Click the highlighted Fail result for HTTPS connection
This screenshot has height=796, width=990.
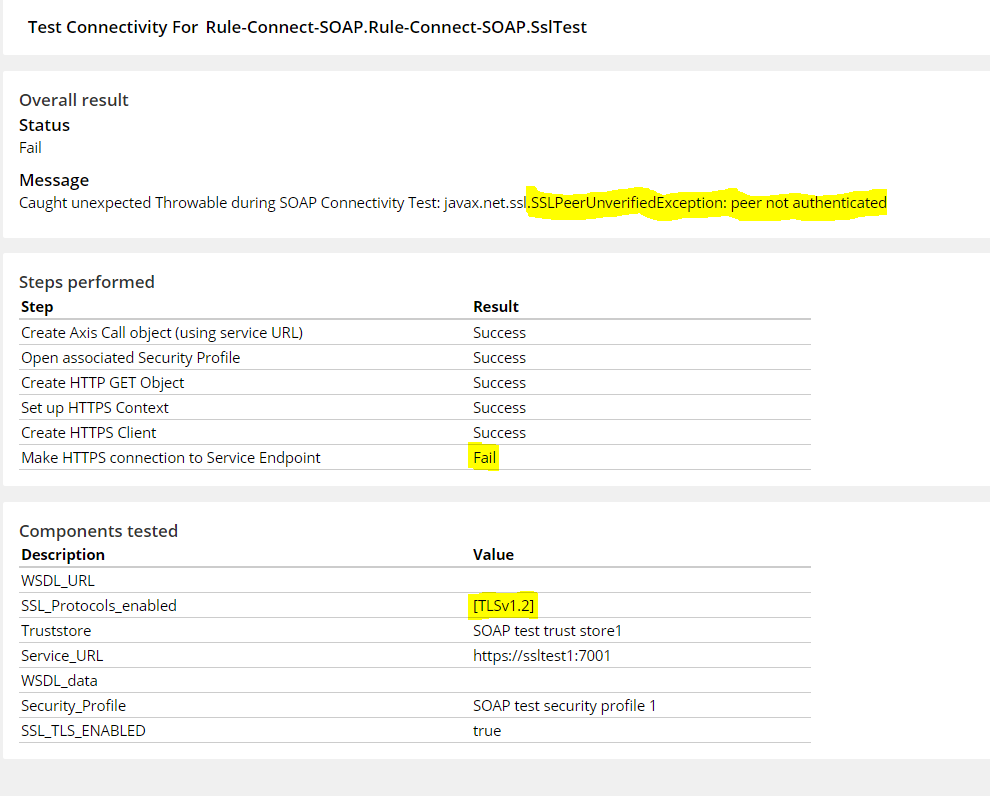pyautogui.click(x=484, y=458)
